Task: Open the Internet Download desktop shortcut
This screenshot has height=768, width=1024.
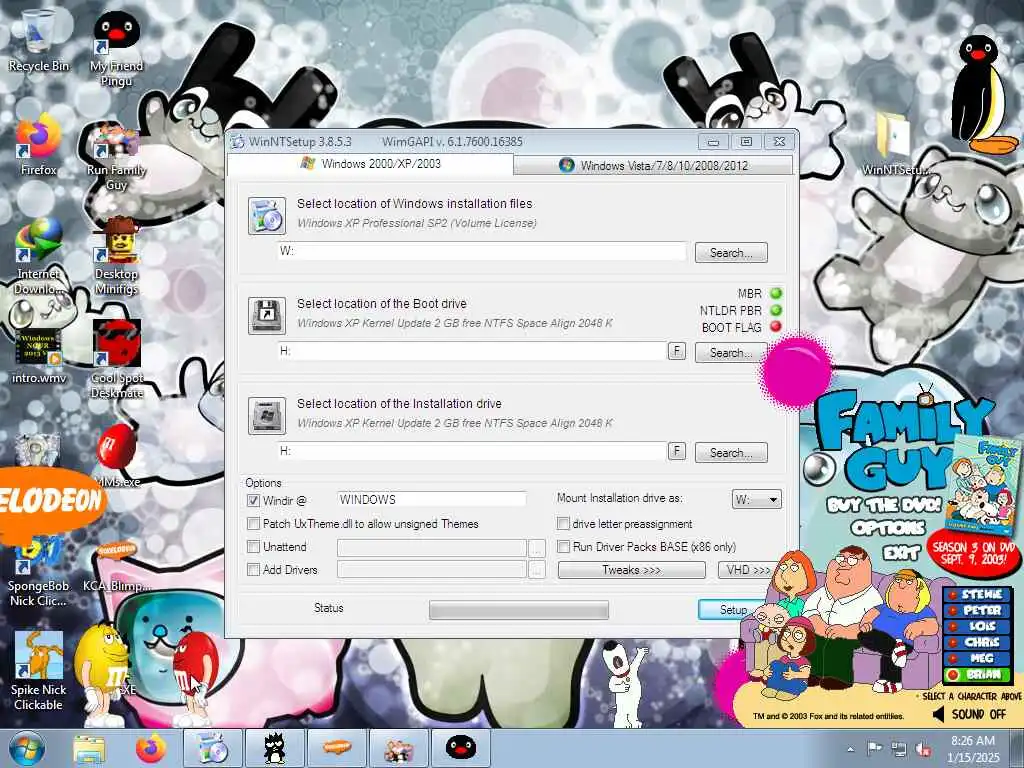Action: pyautogui.click(x=39, y=256)
